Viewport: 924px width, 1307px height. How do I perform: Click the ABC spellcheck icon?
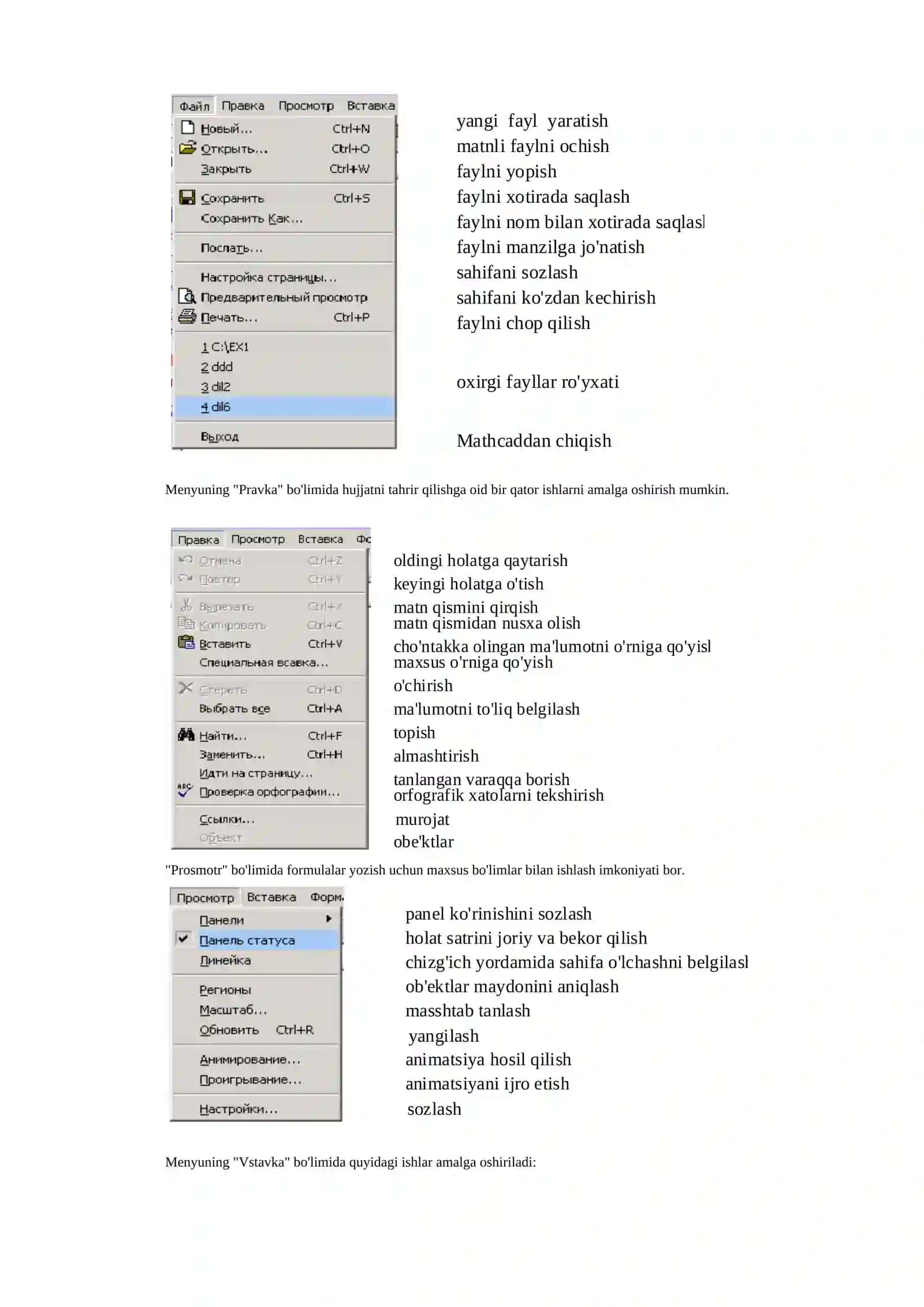[x=185, y=790]
